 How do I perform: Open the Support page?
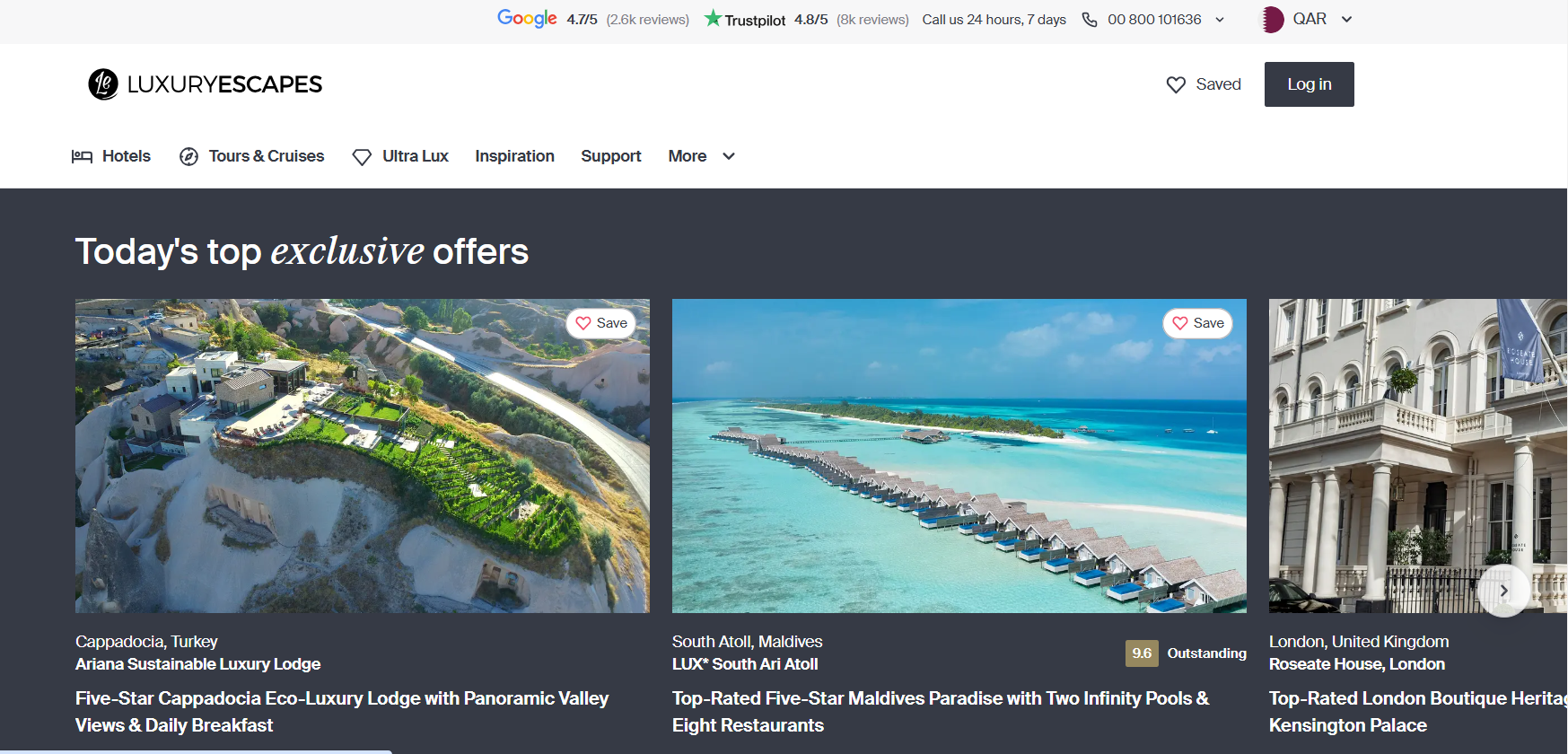[611, 156]
